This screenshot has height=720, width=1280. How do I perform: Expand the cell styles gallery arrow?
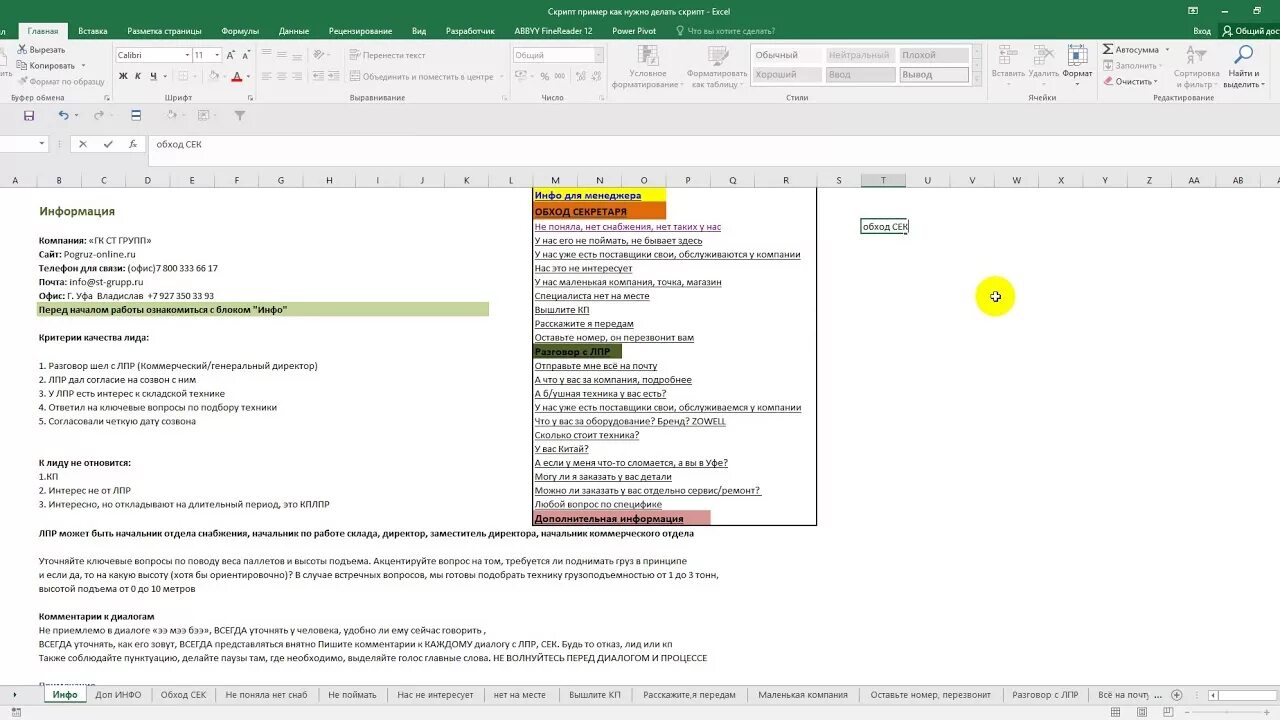coord(975,78)
